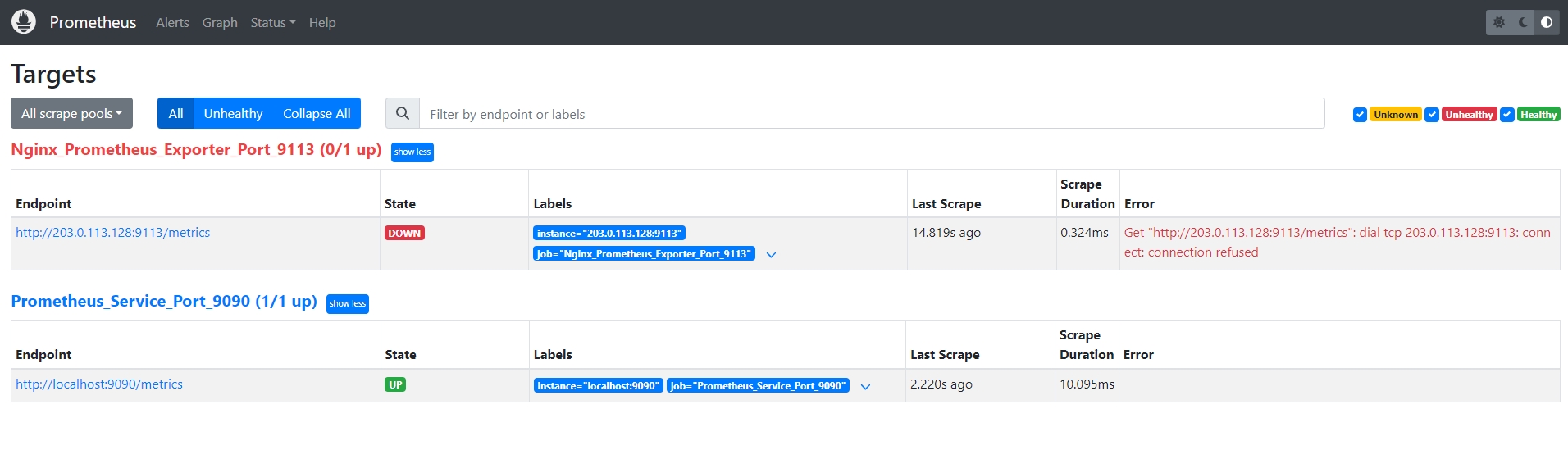Go to the Alerts page
1568x450 pixels.
click(172, 22)
